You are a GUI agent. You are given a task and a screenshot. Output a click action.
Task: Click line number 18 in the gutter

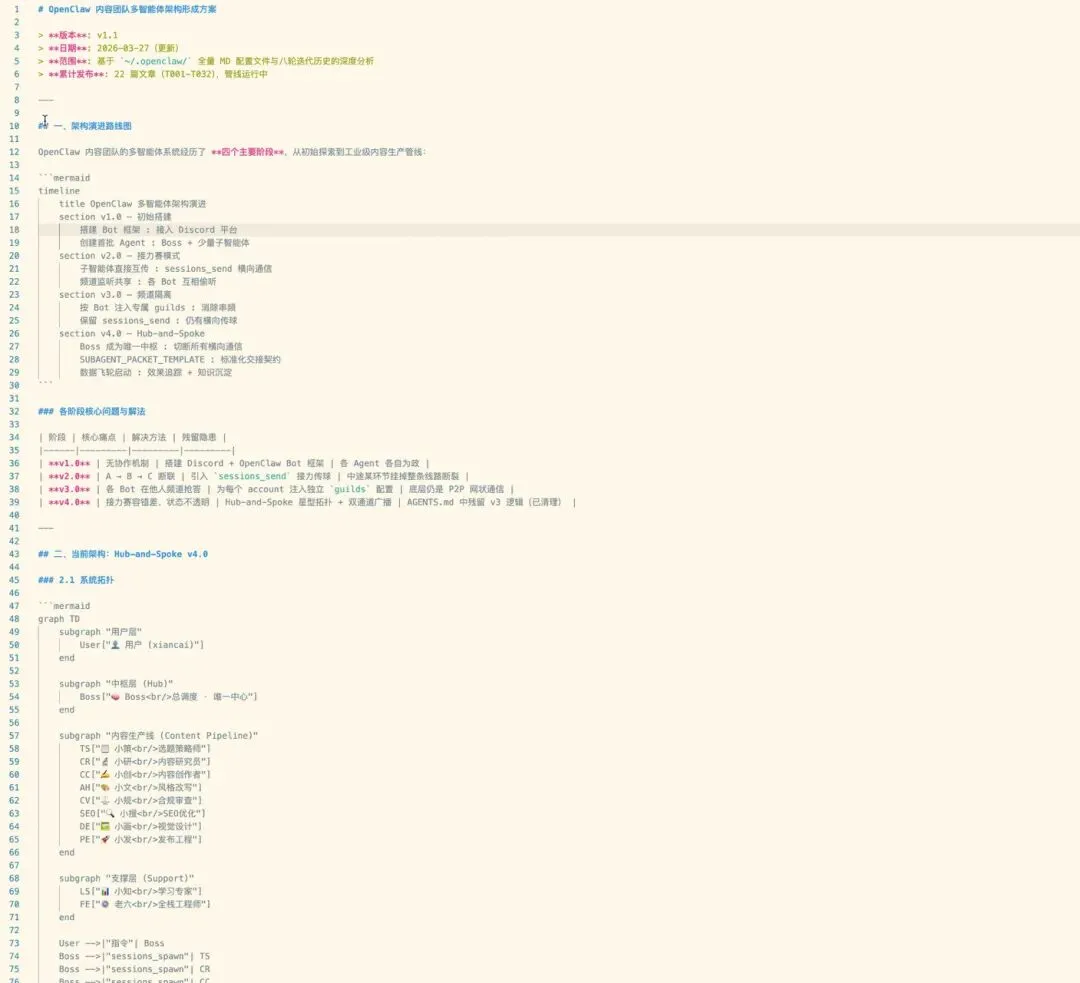click(14, 230)
